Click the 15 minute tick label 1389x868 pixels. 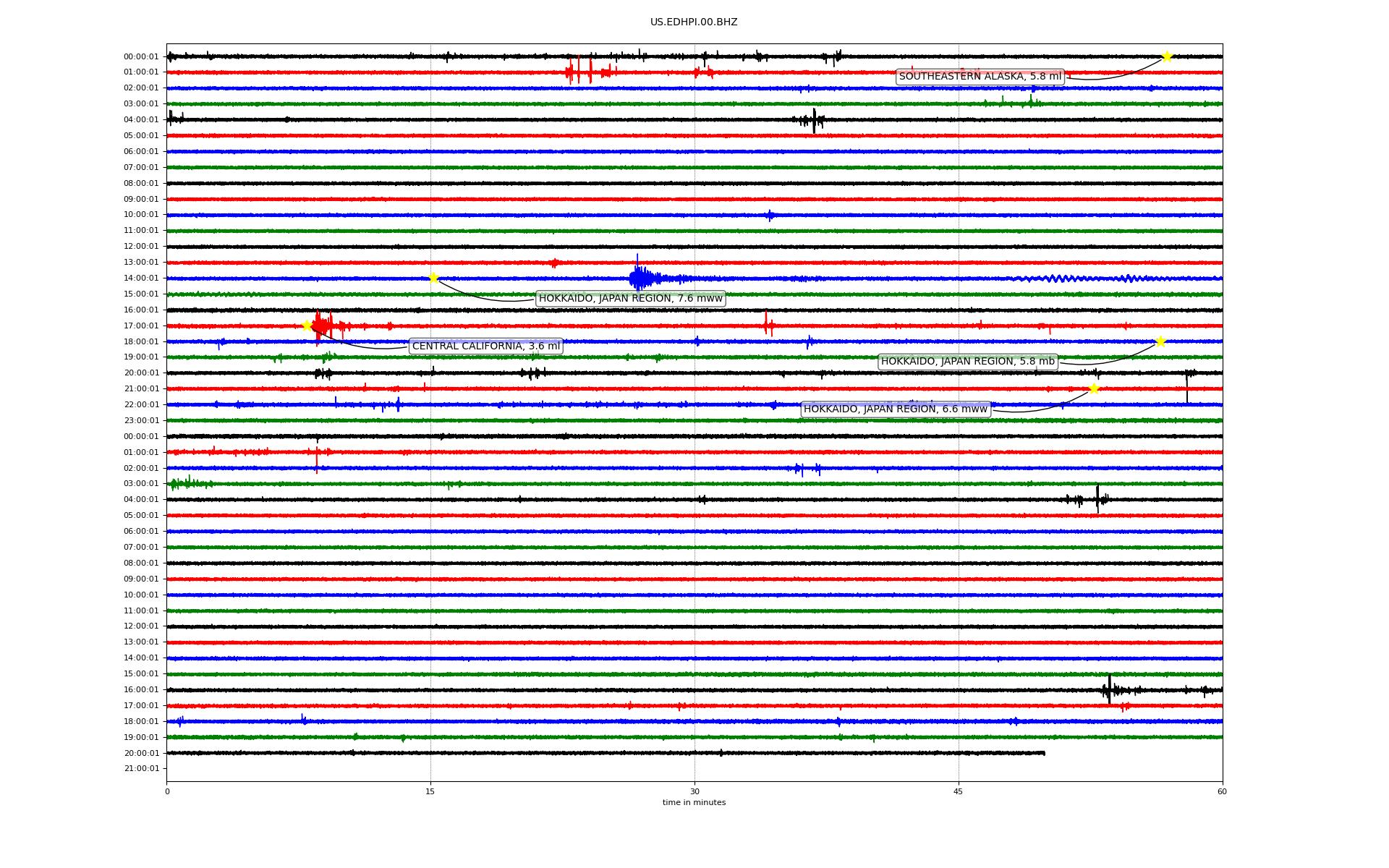(x=430, y=791)
